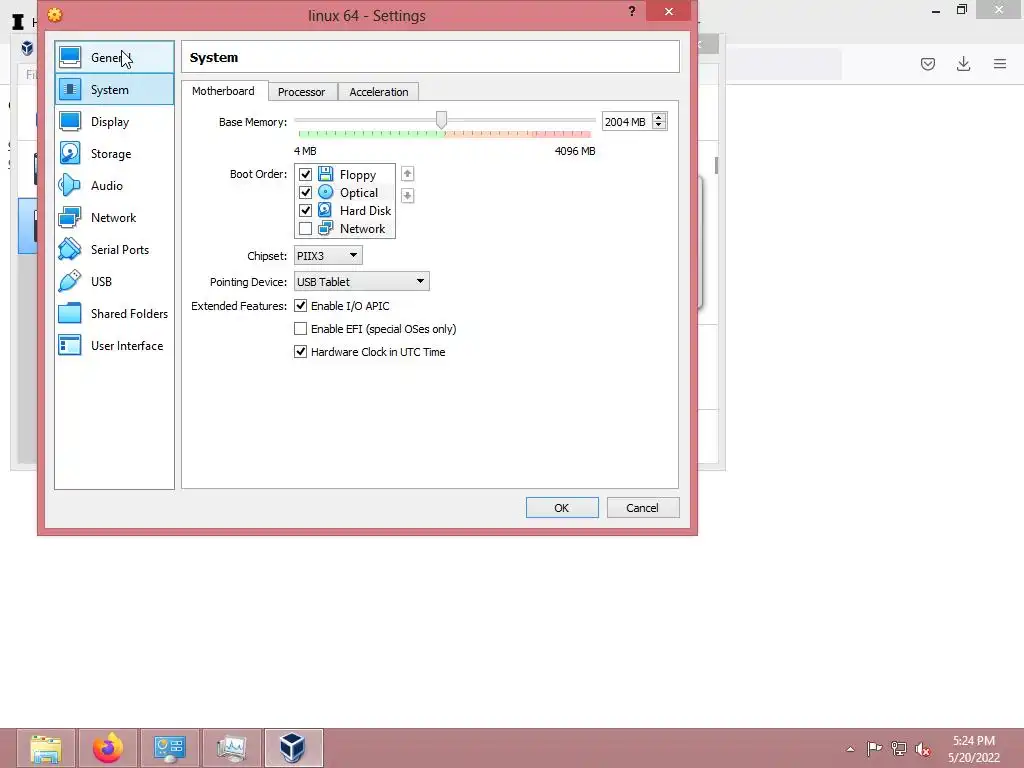
Task: Open Serial Ports settings icon
Action: pos(70,249)
